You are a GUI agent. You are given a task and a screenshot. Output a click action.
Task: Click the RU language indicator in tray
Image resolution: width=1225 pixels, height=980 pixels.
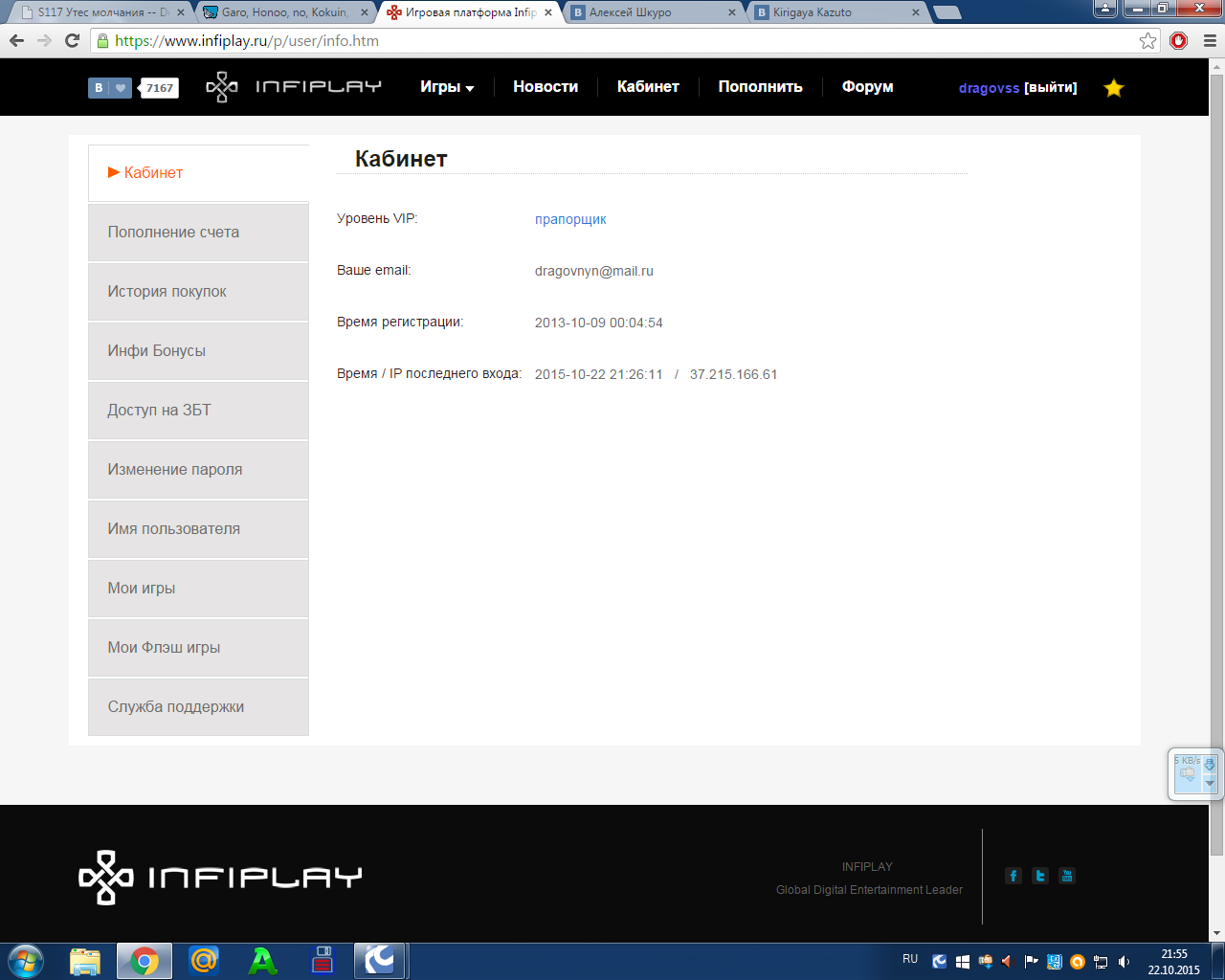click(x=910, y=959)
